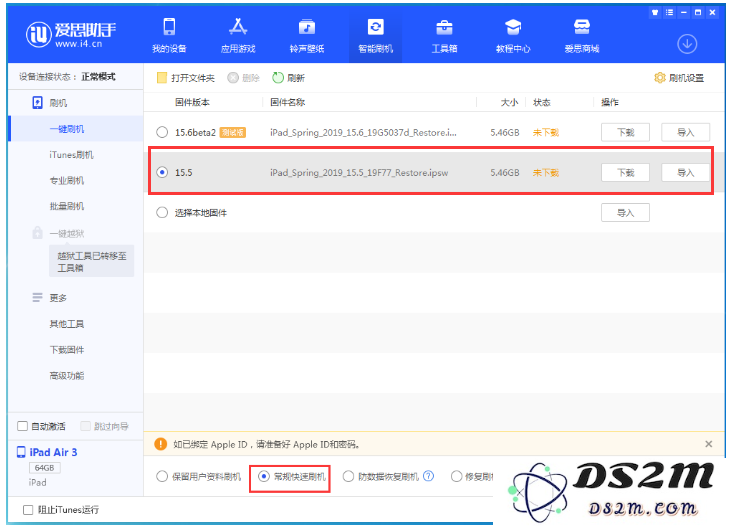This screenshot has width=731, height=526.
Task: Open 高级功能 in sidebar
Action: (67, 375)
